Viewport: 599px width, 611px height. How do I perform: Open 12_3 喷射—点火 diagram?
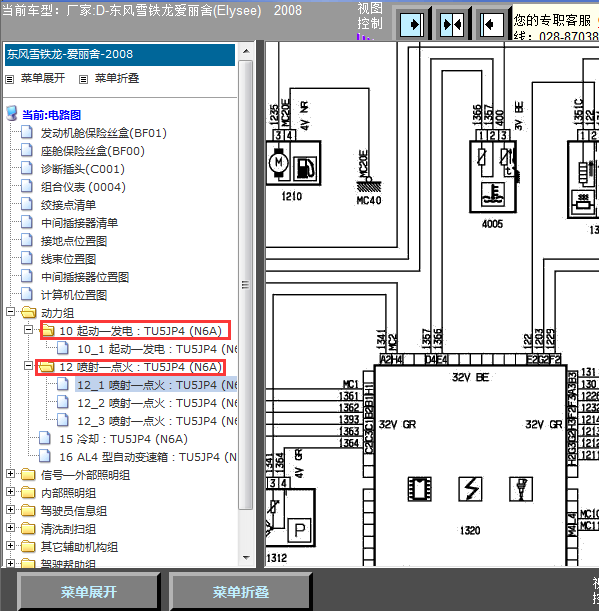click(x=157, y=421)
